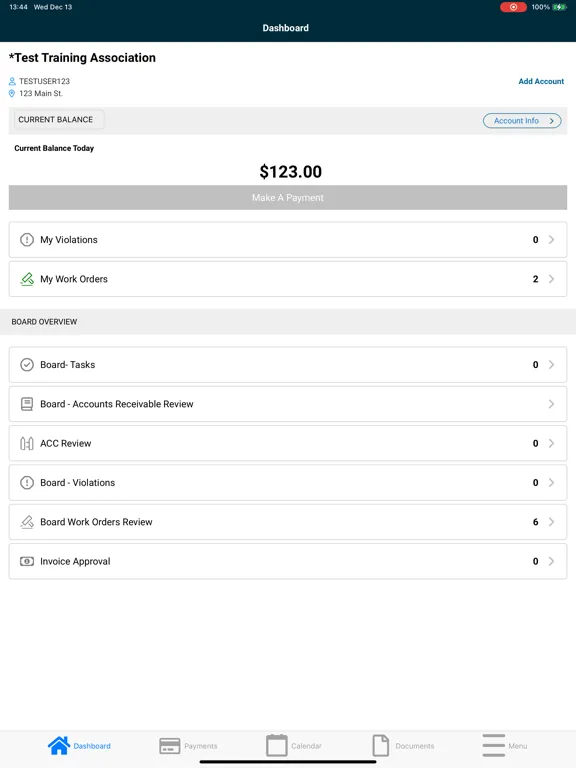
Task: Open the Calendar icon in bottom bar
Action: (277, 745)
